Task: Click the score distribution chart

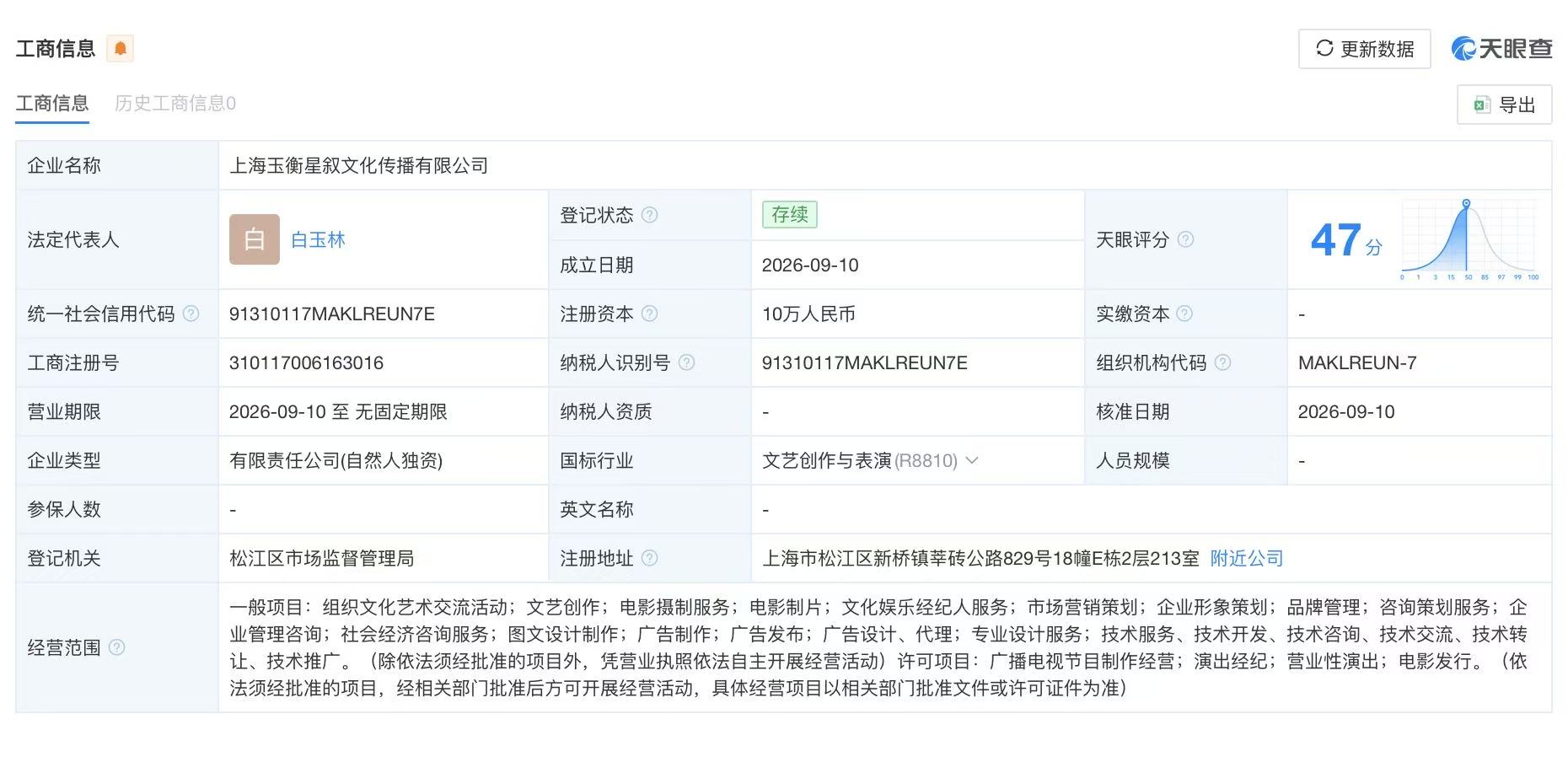Action: [x=1469, y=240]
